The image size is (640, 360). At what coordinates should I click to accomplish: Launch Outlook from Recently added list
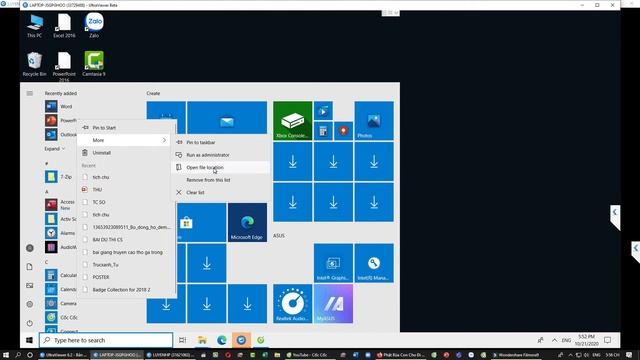(x=60, y=134)
